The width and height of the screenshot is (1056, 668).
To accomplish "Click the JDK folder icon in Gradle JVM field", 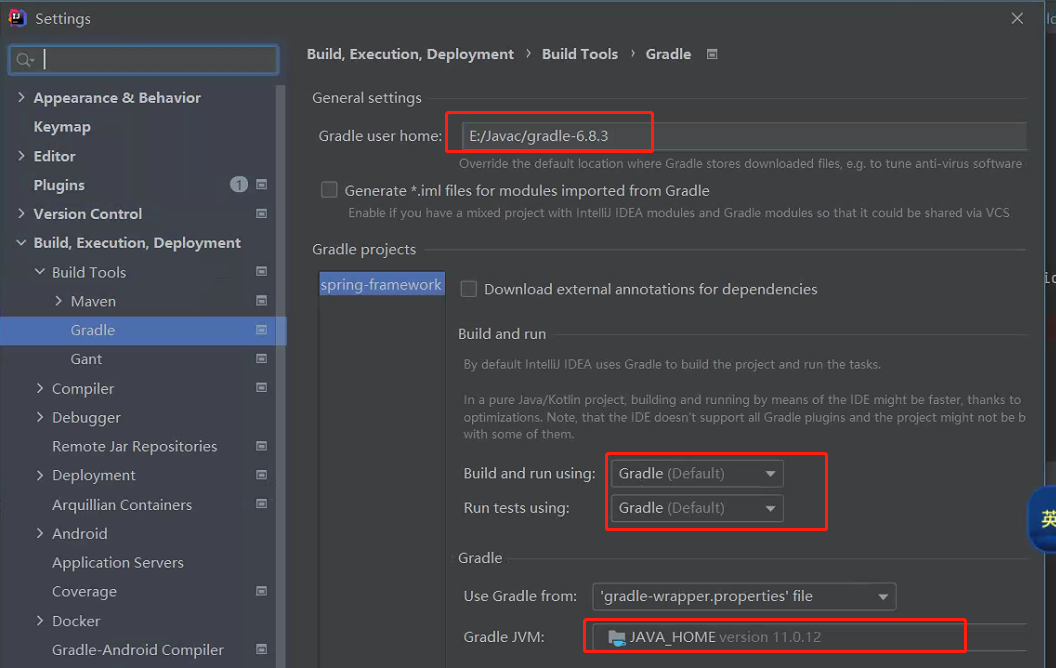I will tap(616, 637).
